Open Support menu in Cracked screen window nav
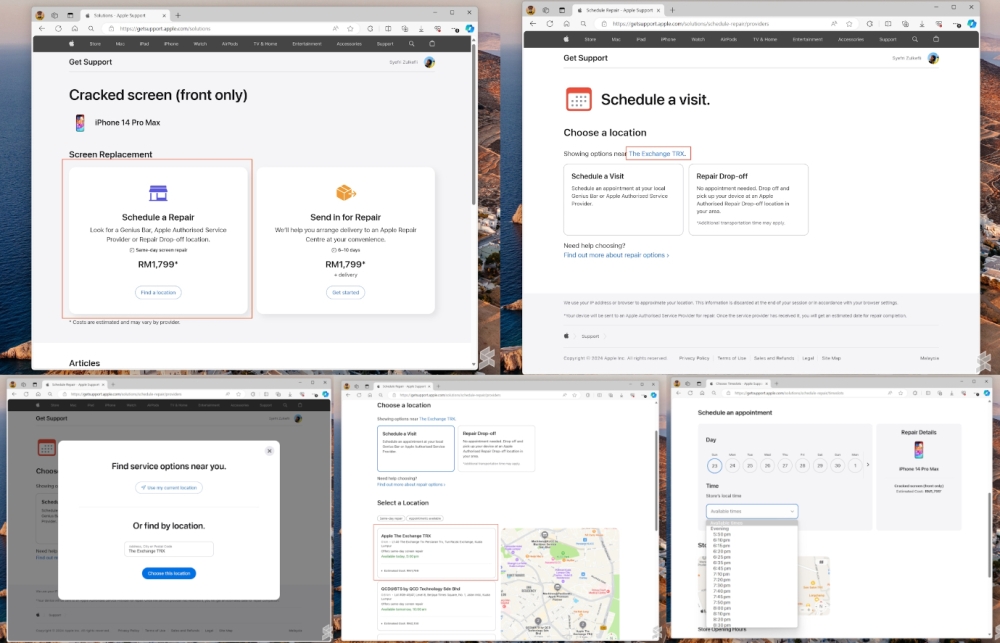The image size is (1000, 643). click(385, 44)
